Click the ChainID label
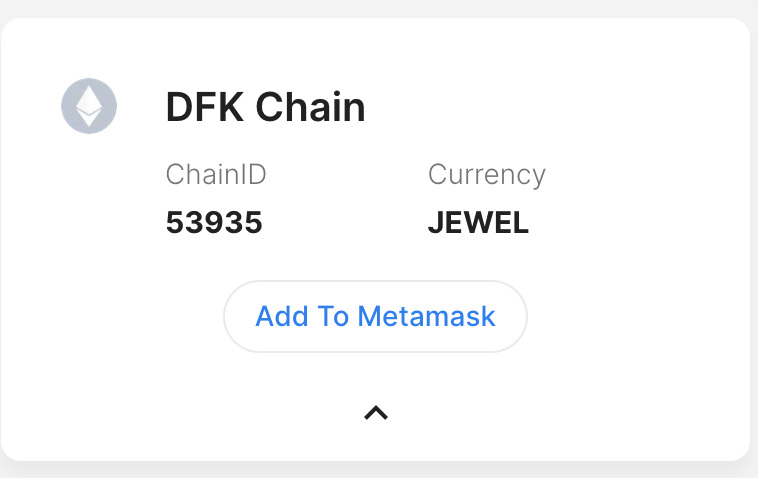The height and width of the screenshot is (478, 758). tap(216, 174)
